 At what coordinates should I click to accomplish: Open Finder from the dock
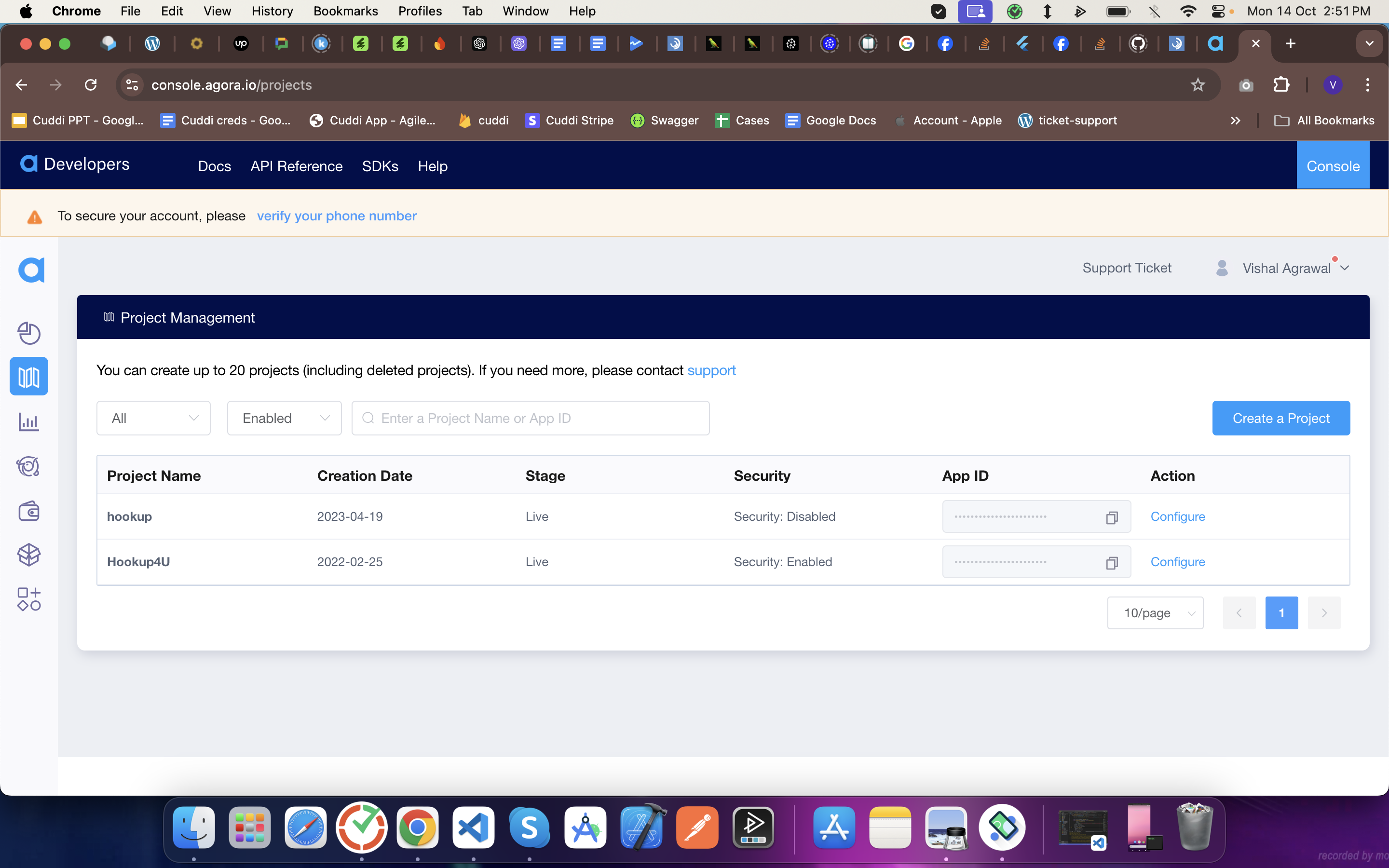(193, 827)
